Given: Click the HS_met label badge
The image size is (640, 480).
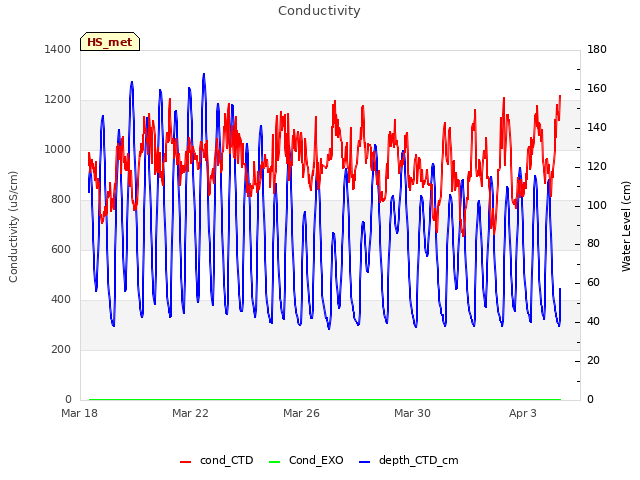Looking at the screenshot, I should [x=110, y=42].
